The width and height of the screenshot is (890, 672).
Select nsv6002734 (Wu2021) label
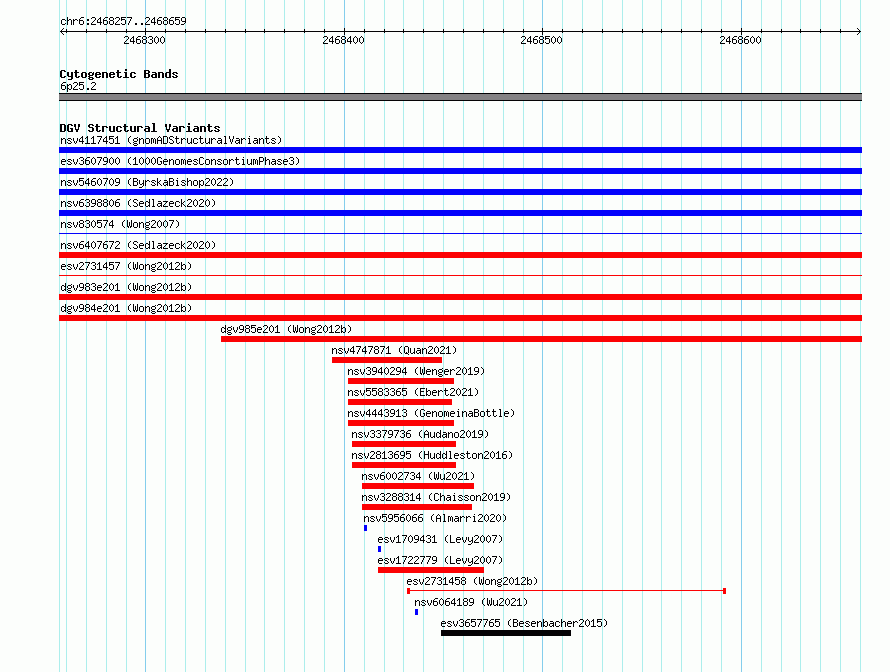tap(418, 476)
